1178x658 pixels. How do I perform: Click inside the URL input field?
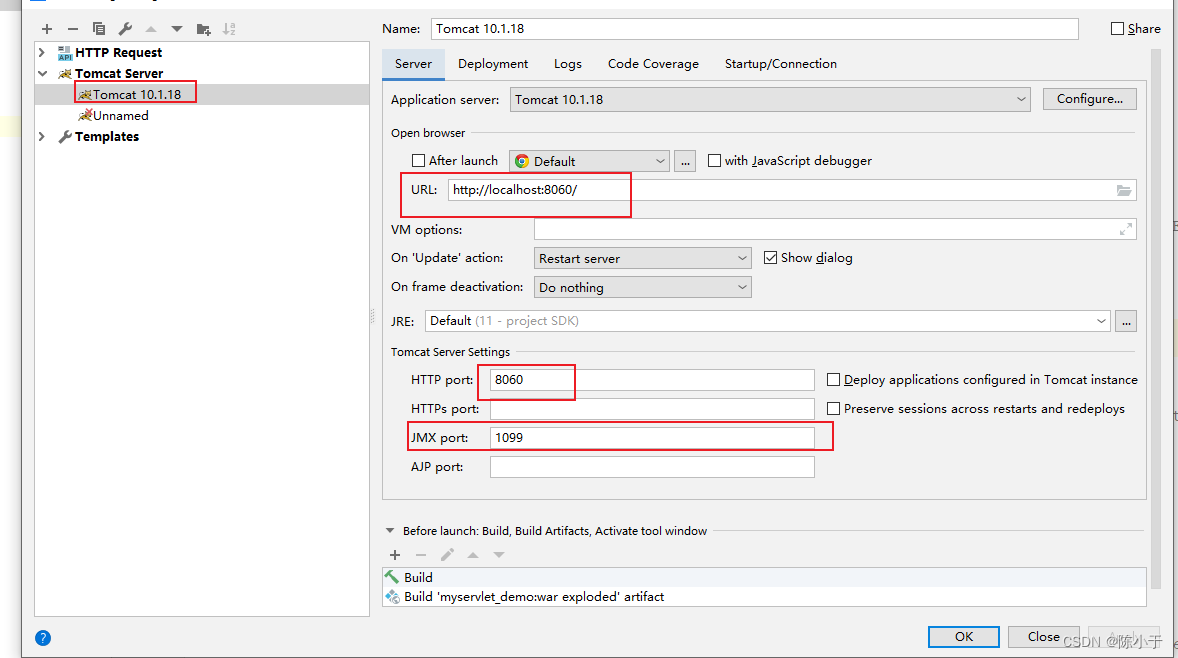(x=540, y=189)
